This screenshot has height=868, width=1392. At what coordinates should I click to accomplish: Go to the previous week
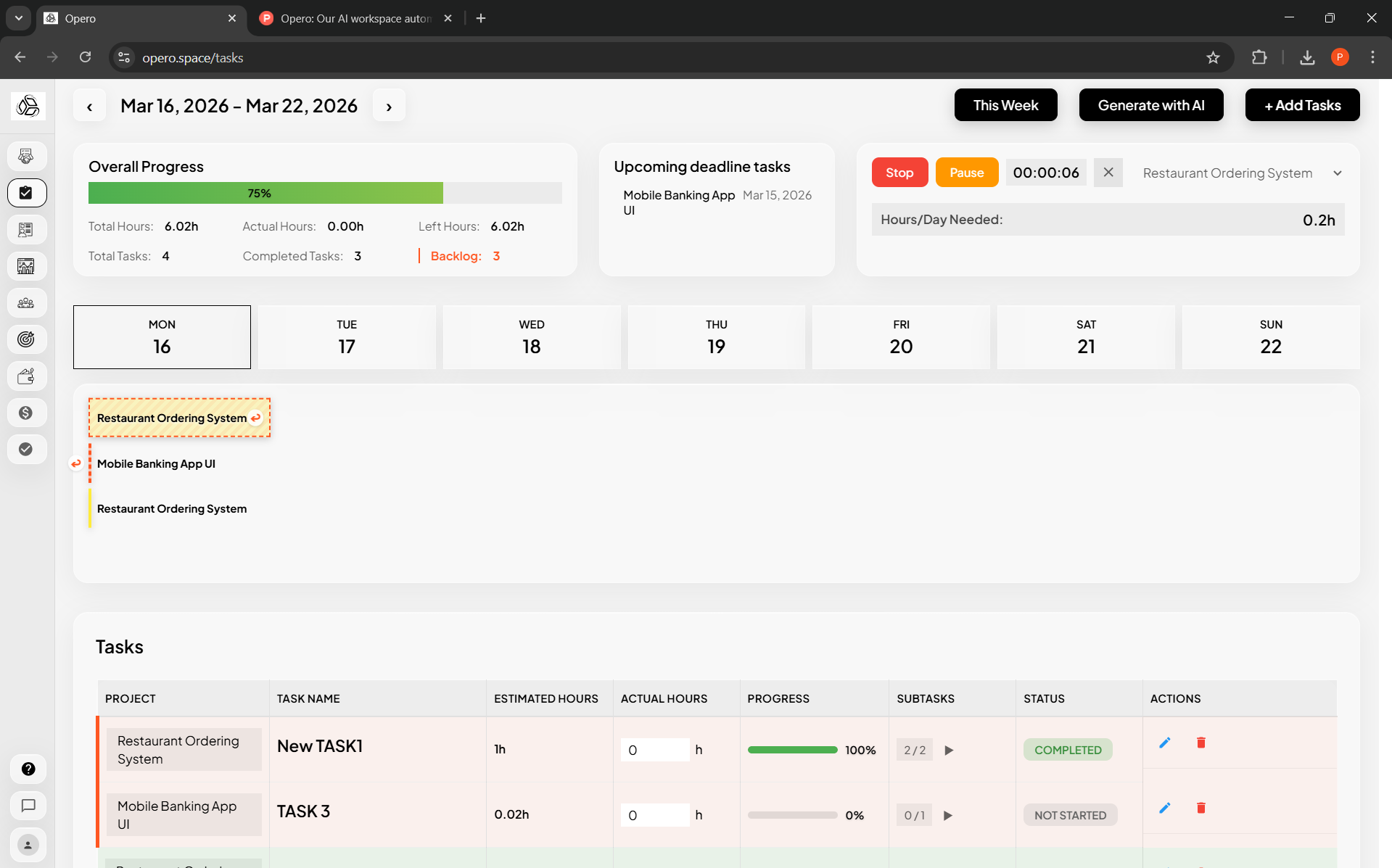click(x=89, y=106)
